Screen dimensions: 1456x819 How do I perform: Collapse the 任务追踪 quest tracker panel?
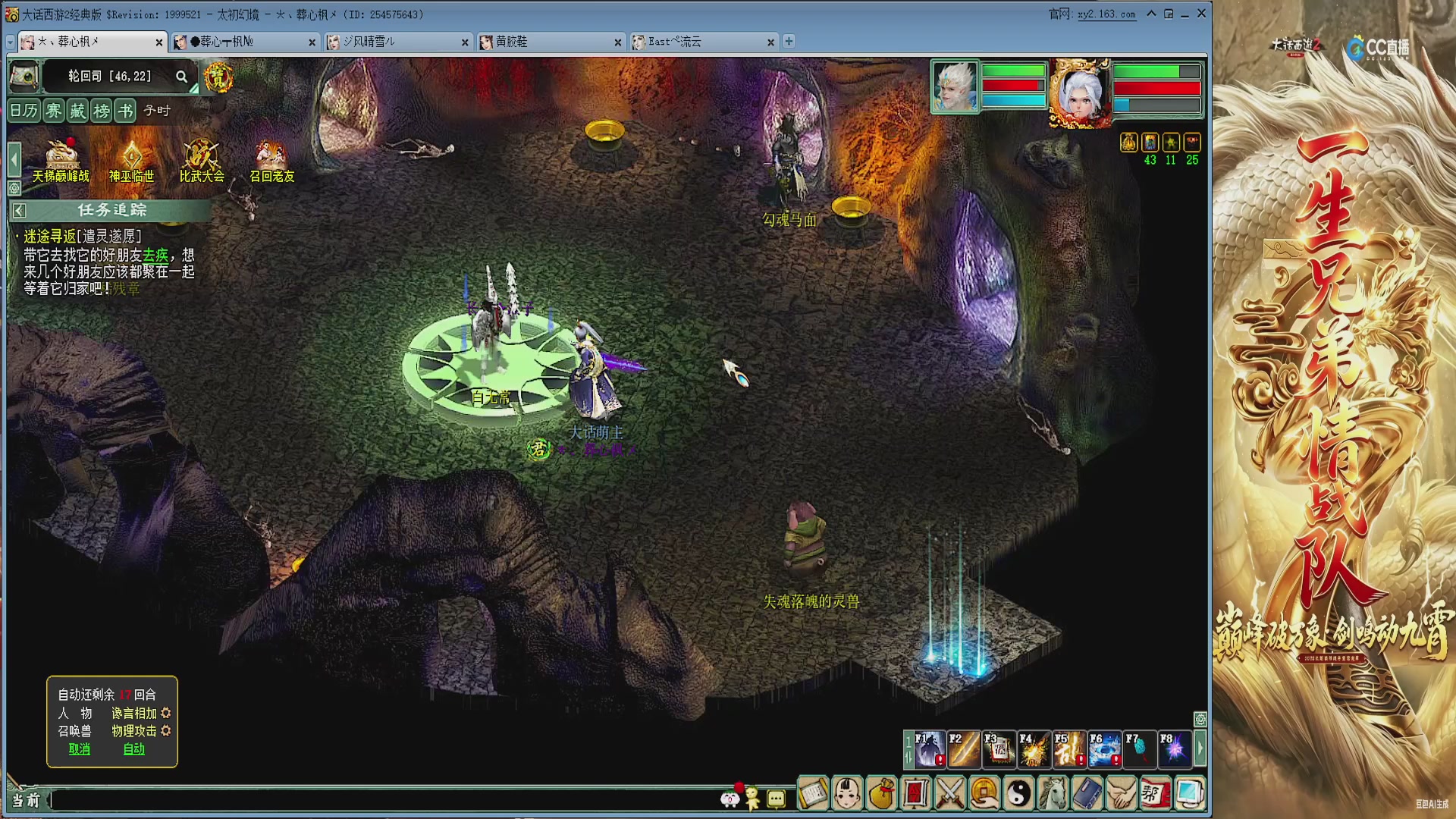click(x=20, y=211)
